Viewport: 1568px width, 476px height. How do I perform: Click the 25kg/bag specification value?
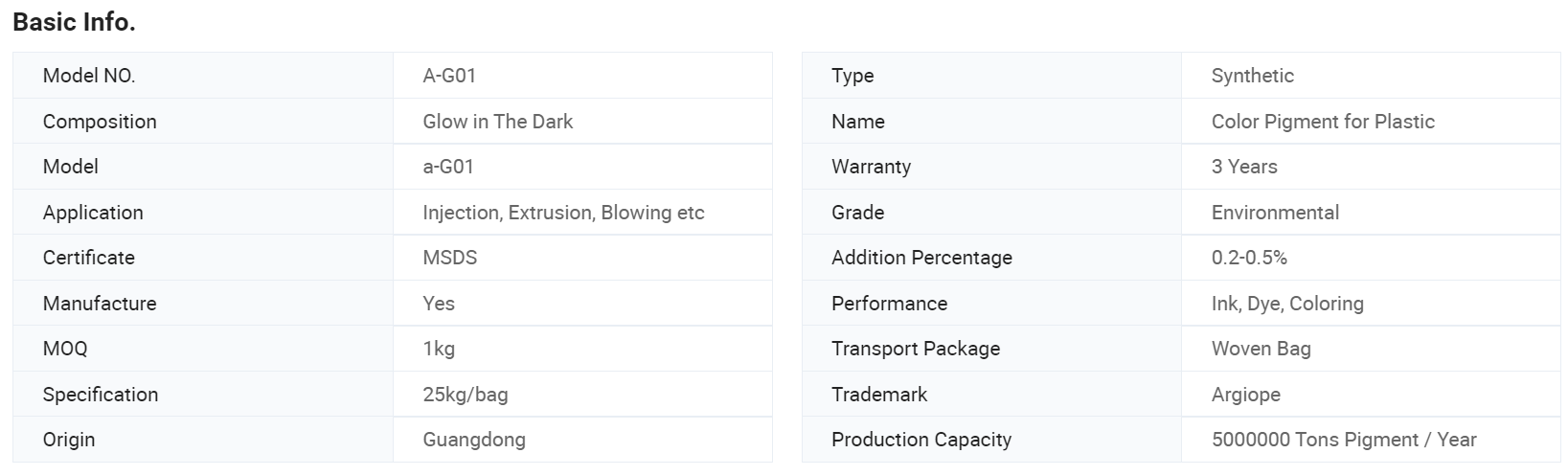[x=465, y=395]
